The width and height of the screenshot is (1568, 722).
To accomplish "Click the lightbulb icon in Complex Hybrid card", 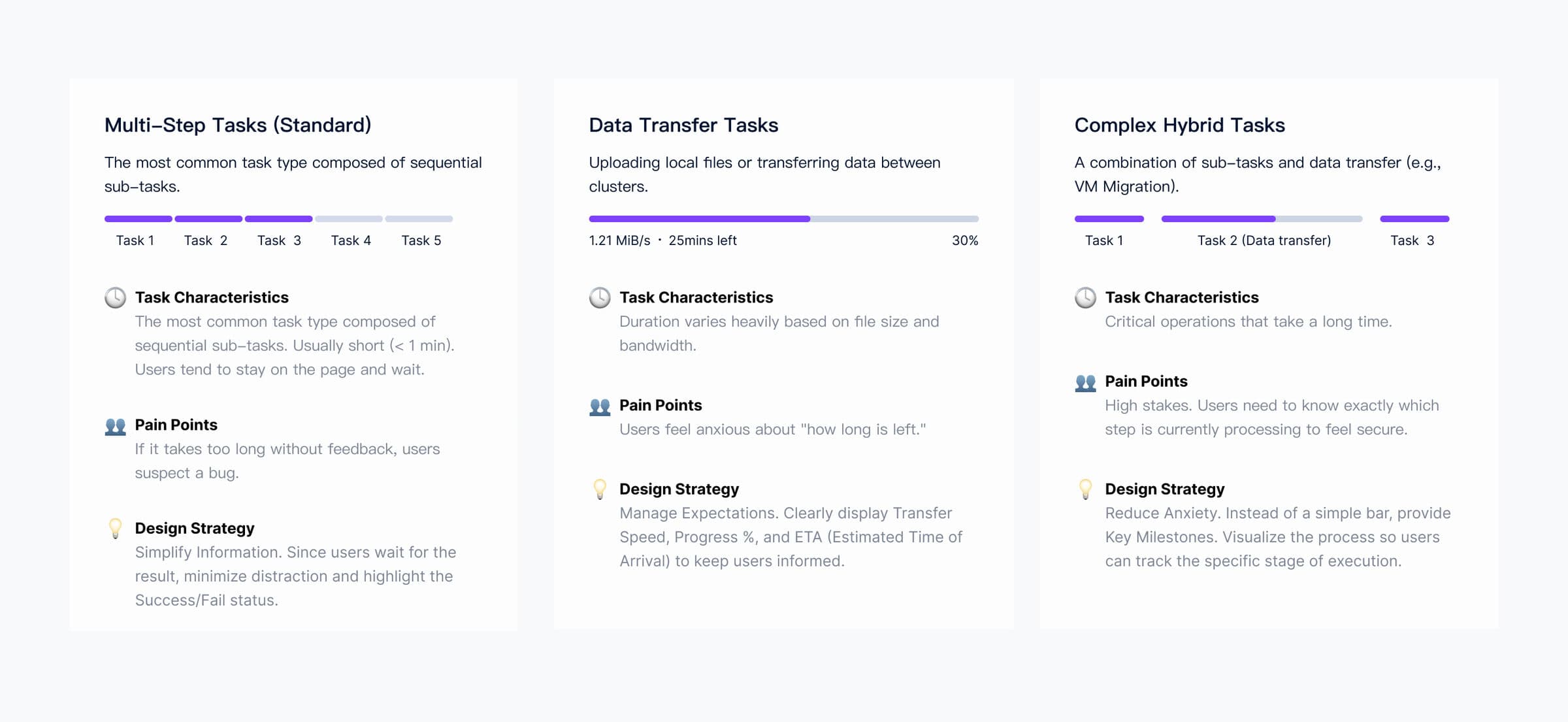I will 1085,489.
